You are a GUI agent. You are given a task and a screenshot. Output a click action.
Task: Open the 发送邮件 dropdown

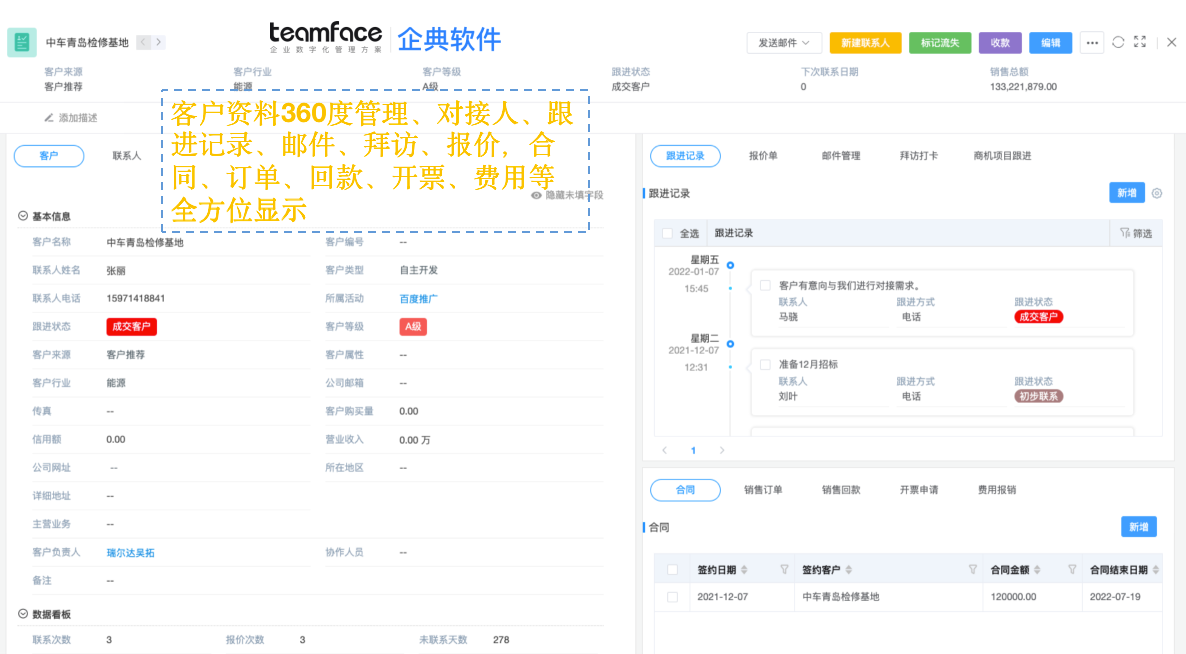784,43
